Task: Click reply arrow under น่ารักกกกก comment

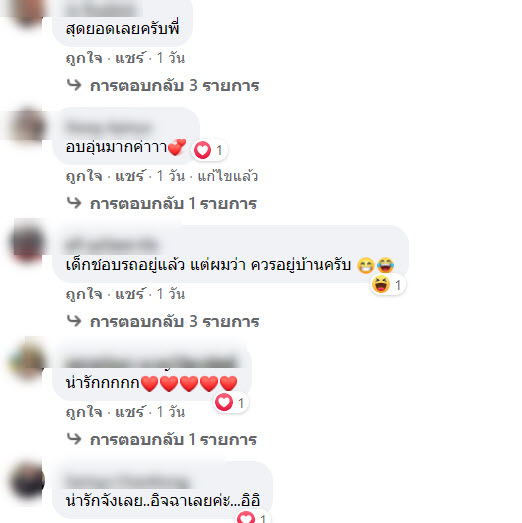Action: 74,439
